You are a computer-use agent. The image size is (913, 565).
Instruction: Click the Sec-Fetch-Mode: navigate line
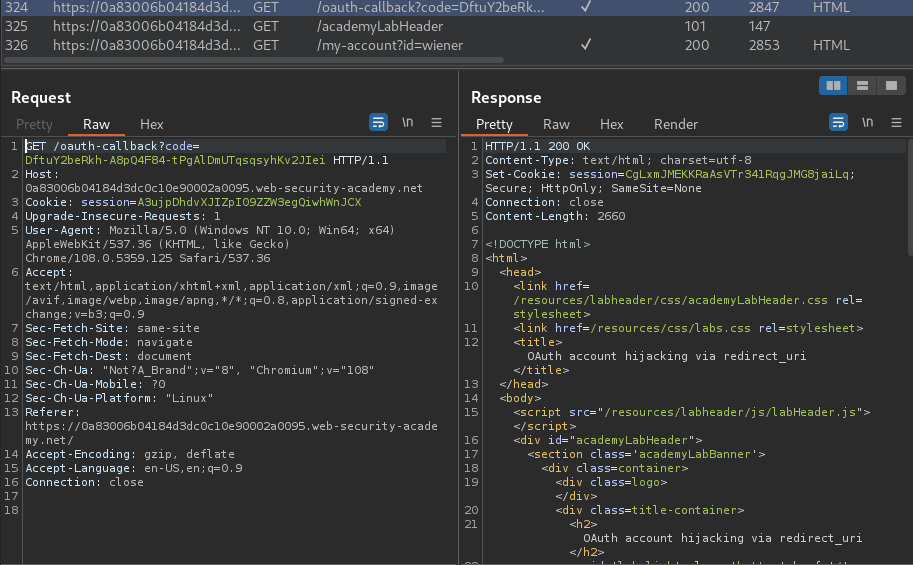click(108, 342)
